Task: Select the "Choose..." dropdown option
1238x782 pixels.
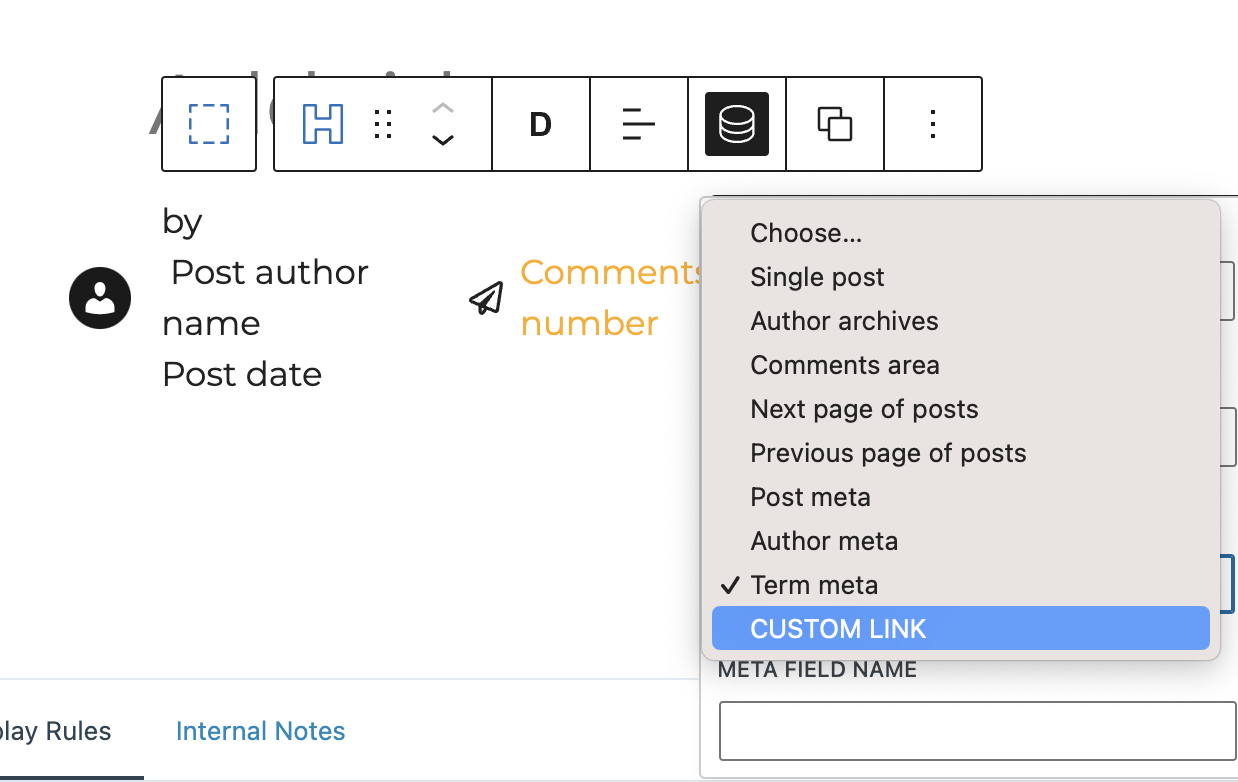Action: [806, 233]
